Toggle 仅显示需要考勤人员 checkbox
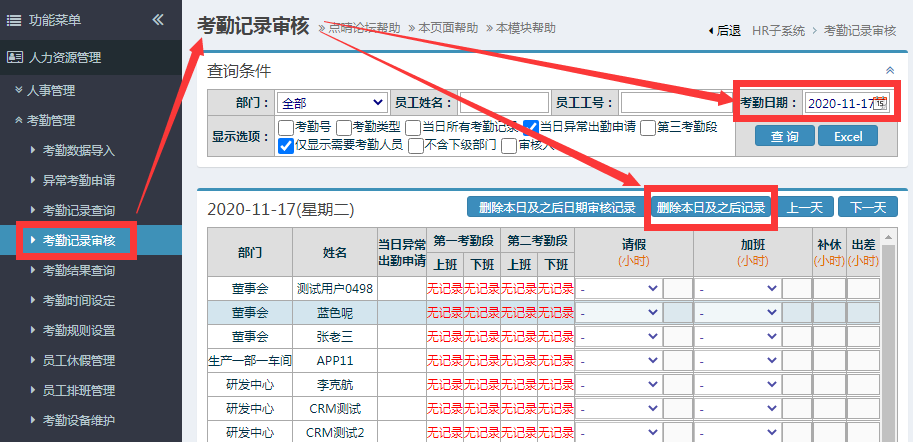The height and width of the screenshot is (442, 913). pos(286,145)
